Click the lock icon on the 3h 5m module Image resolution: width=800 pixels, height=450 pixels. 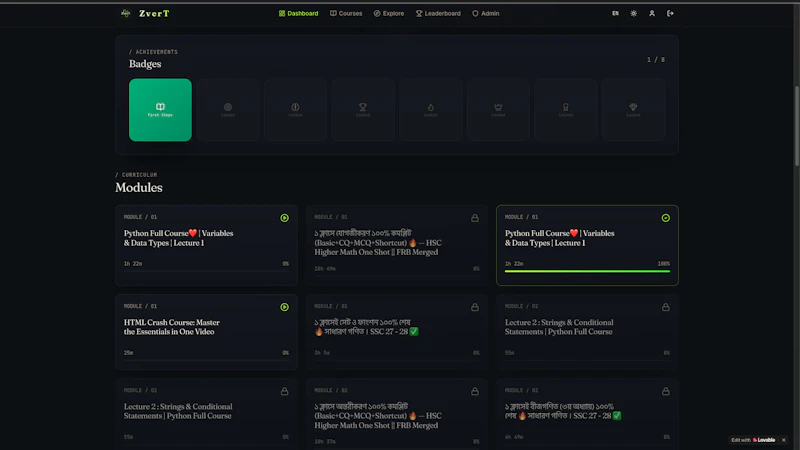tap(475, 307)
